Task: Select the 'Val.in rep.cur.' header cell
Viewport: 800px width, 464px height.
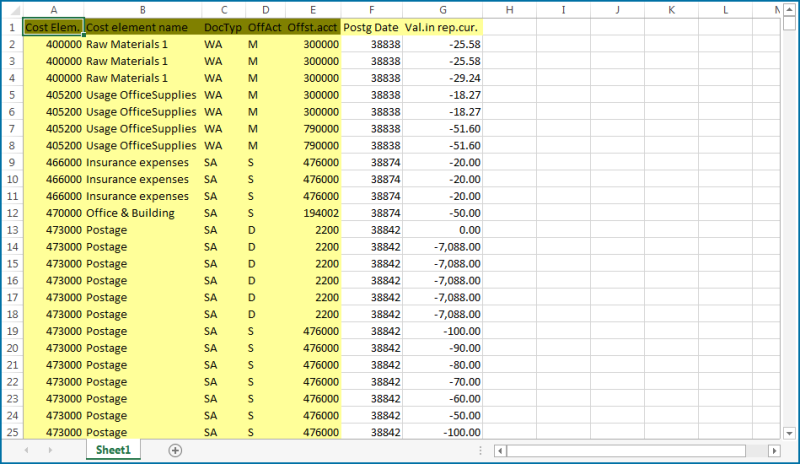Action: tap(442, 27)
